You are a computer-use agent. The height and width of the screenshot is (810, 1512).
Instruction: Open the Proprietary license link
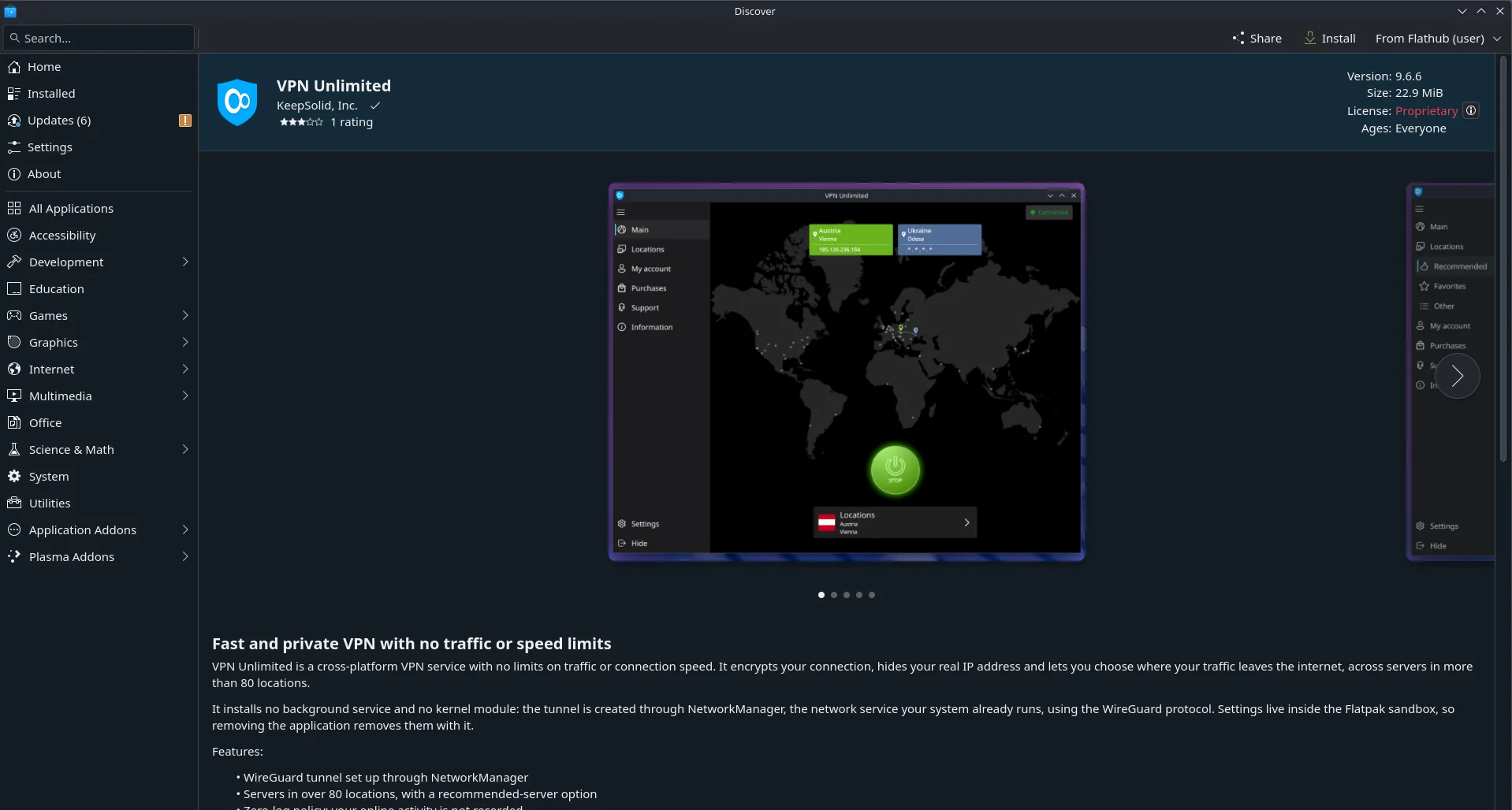click(x=1426, y=111)
